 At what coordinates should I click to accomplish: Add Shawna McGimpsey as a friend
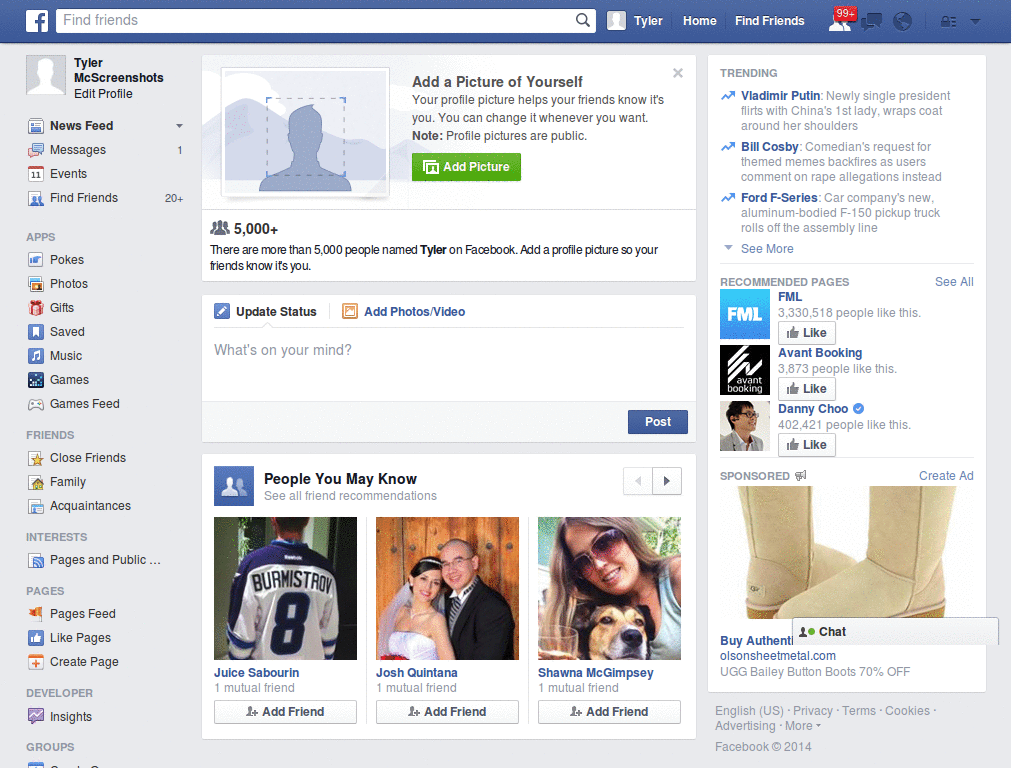[609, 712]
